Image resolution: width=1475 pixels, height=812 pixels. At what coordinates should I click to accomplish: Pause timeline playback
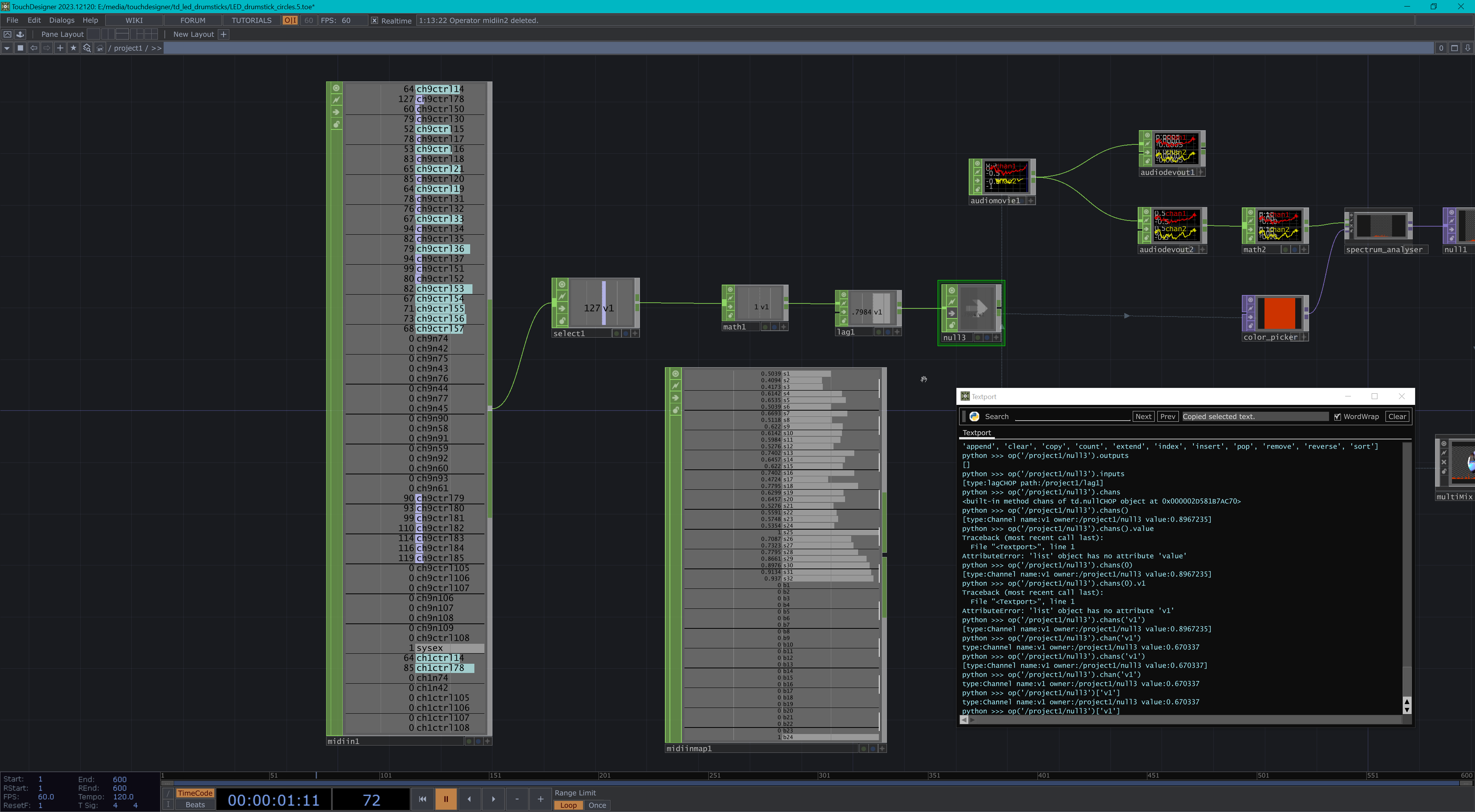pyautogui.click(x=446, y=799)
